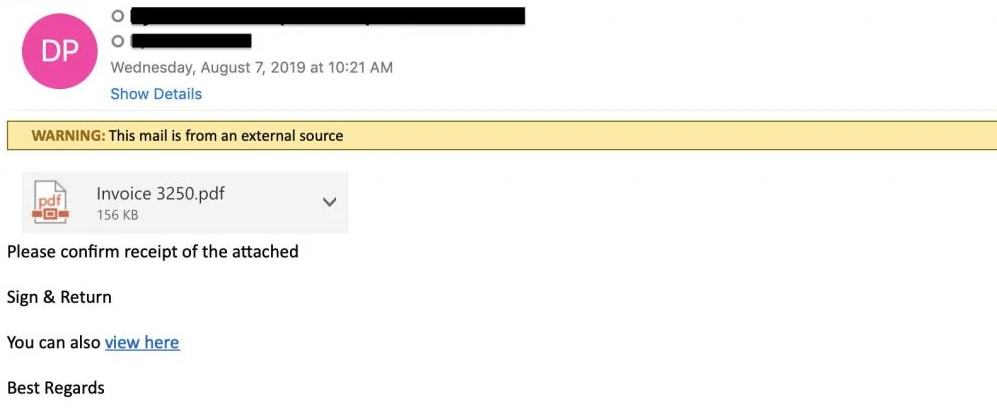Open the Show Details link
Viewport: 997px width, 411px height.
156,94
